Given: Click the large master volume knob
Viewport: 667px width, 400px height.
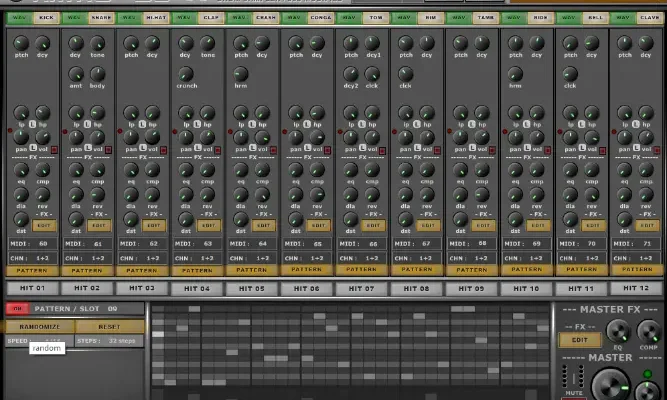Looking at the screenshot, I should (x=609, y=385).
